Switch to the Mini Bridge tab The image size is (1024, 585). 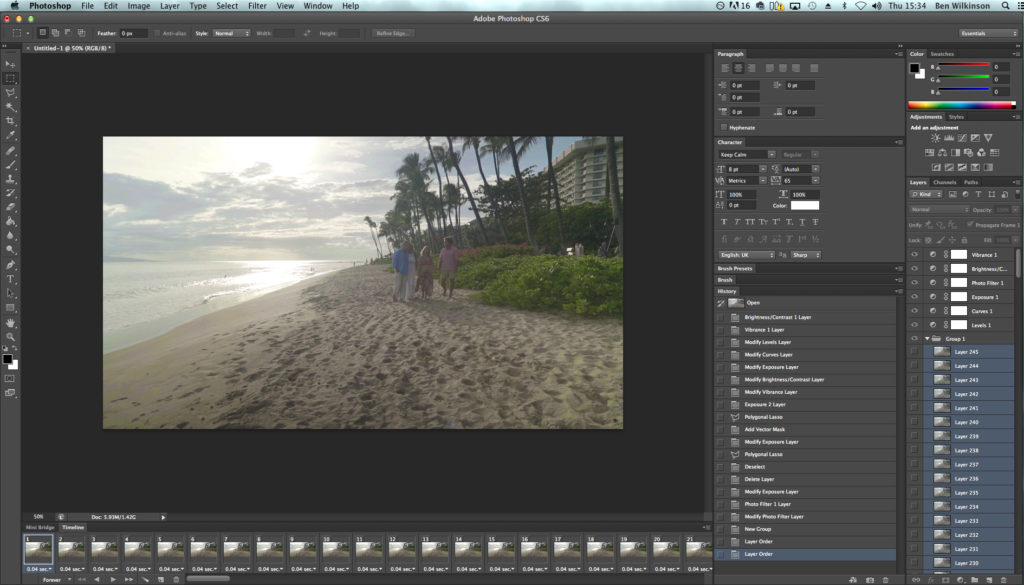(40, 527)
